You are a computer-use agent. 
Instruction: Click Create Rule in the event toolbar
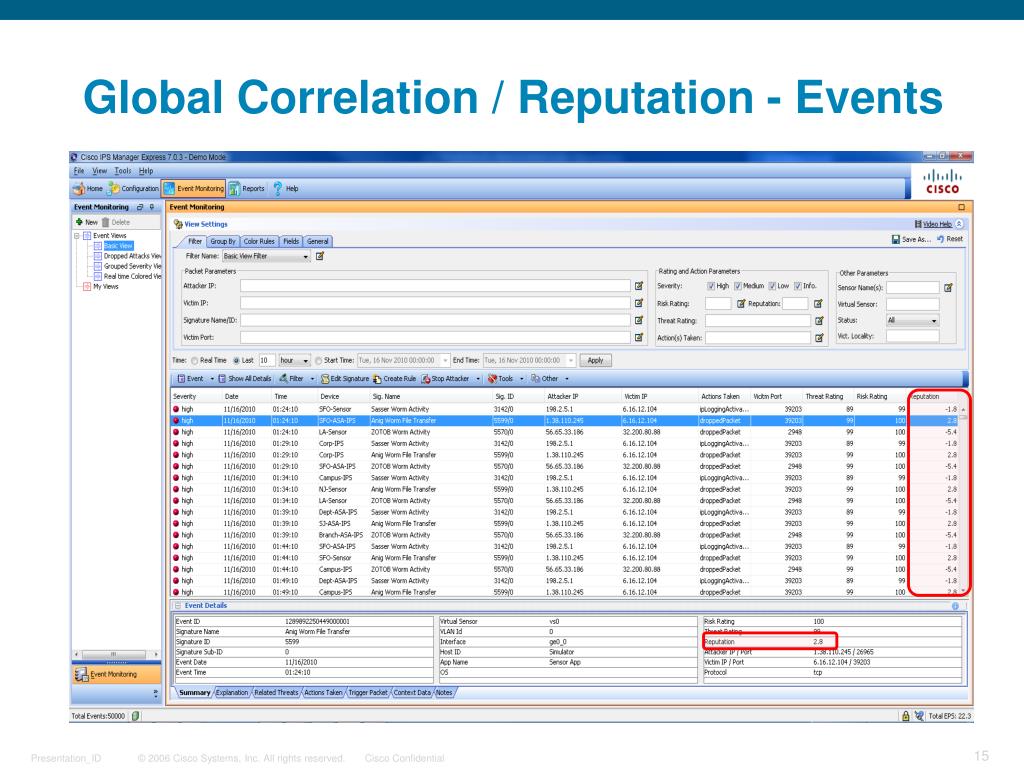(394, 379)
